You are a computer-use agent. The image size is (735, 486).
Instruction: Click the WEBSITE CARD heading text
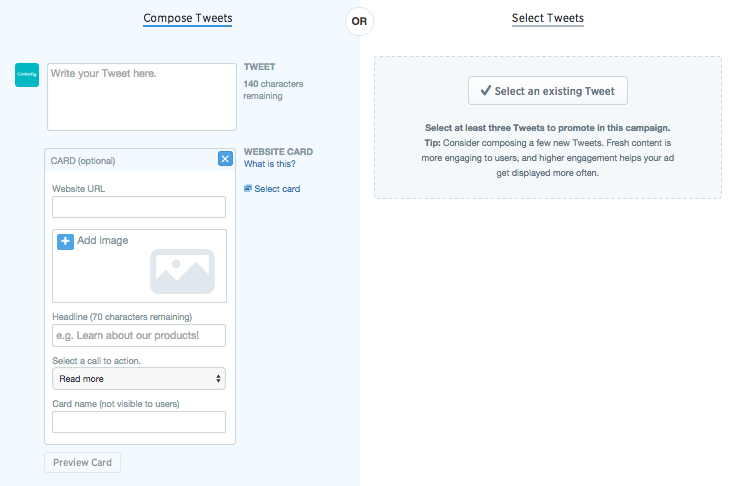coord(278,152)
